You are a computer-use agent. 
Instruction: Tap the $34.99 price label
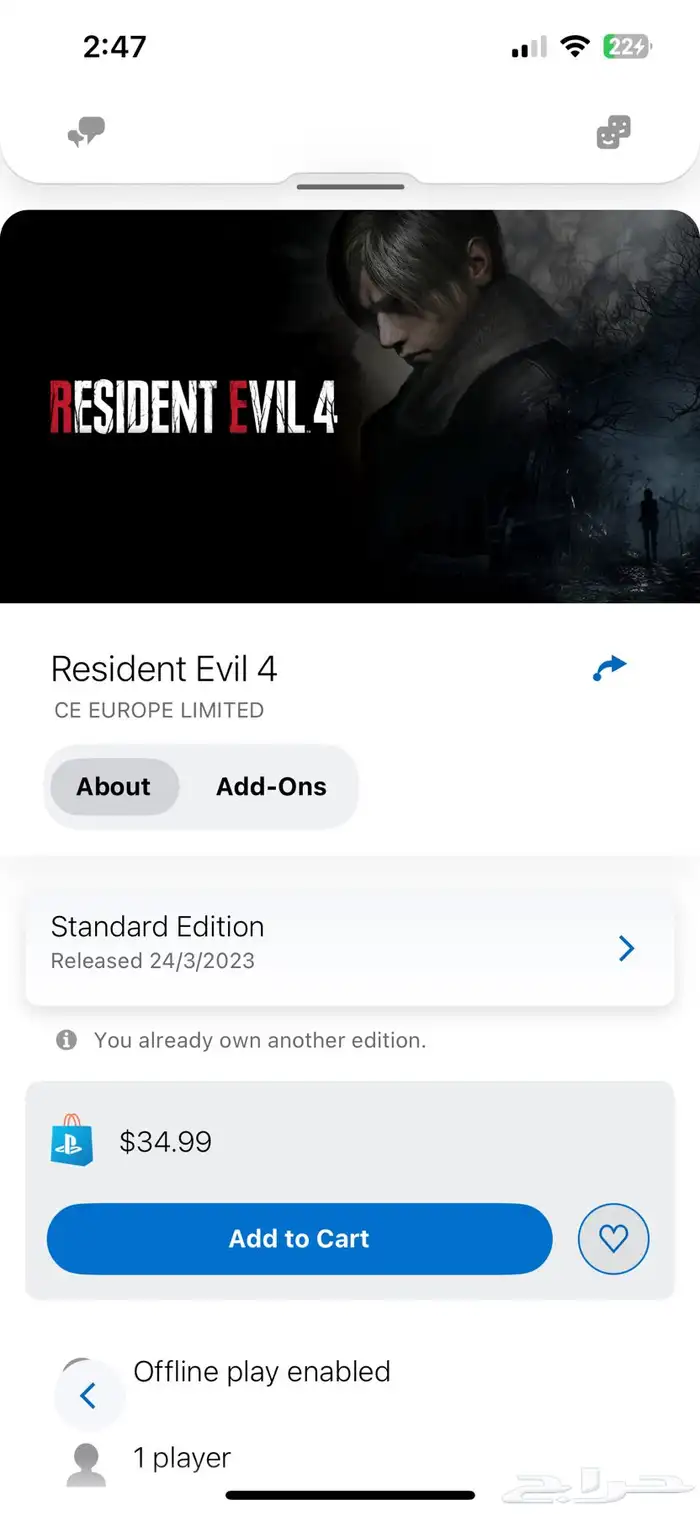click(165, 1141)
